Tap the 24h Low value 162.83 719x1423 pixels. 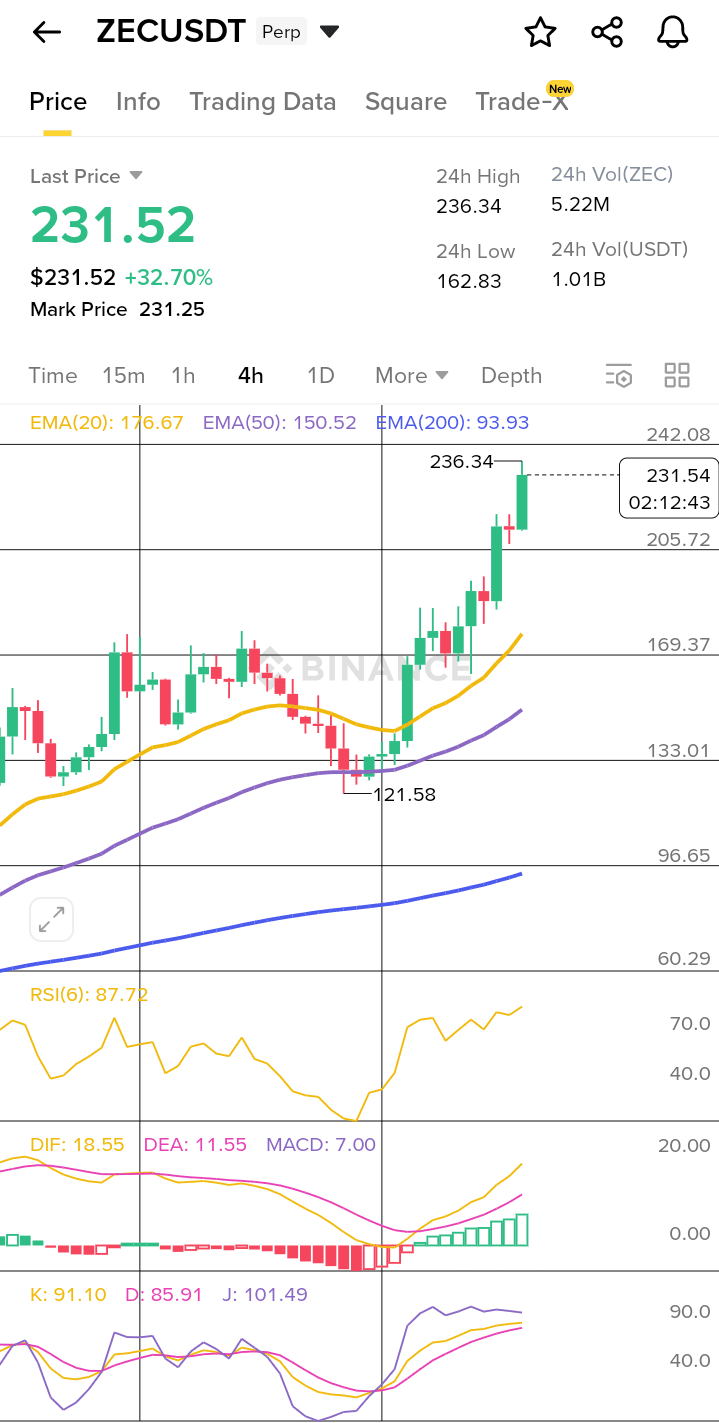point(469,281)
